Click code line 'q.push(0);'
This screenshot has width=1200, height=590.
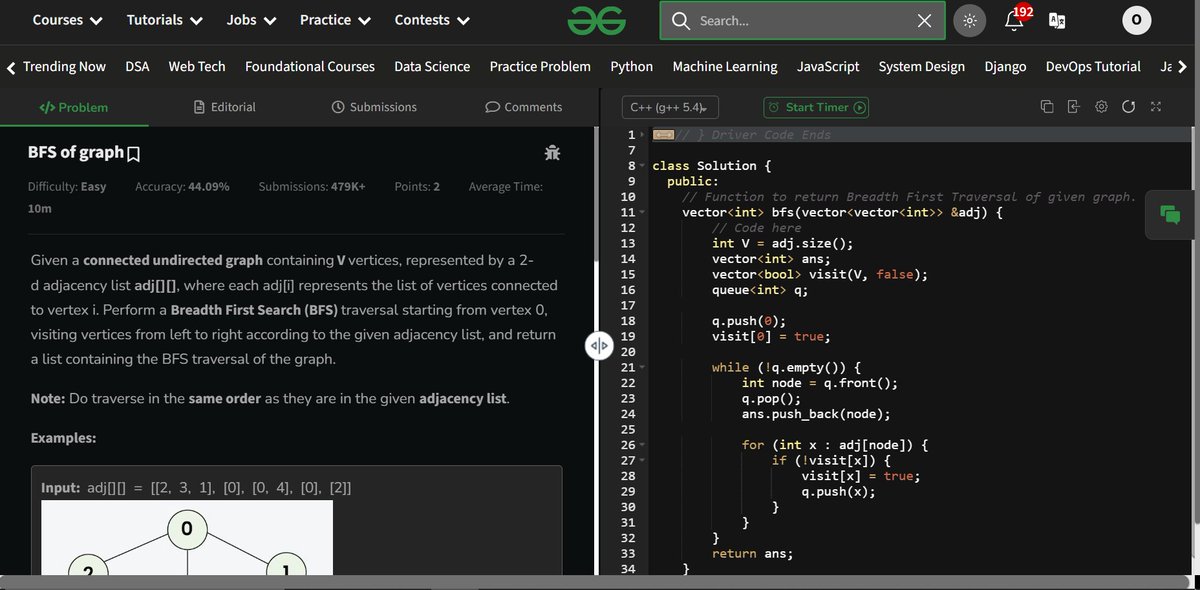click(749, 322)
